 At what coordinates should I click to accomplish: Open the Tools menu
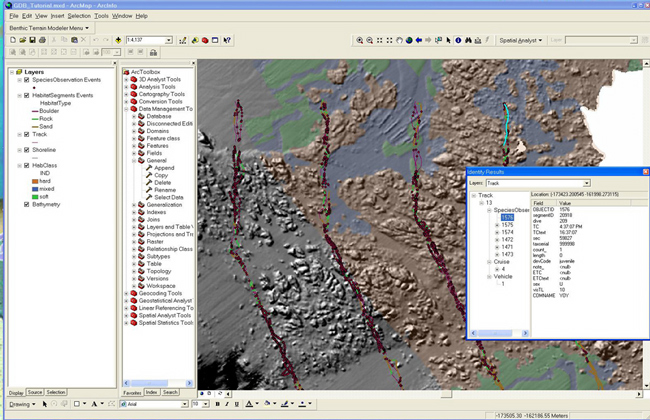pos(101,16)
